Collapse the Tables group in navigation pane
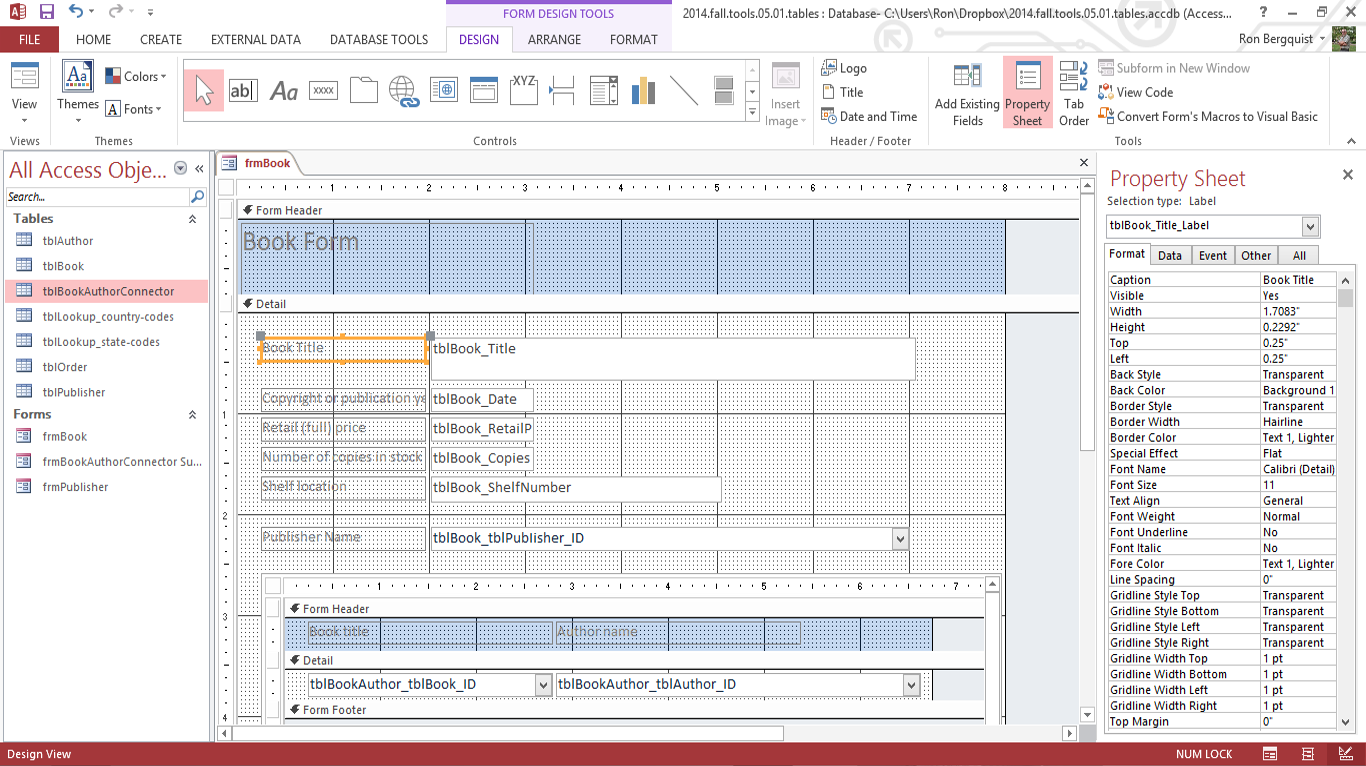Screen dimensions: 1366x766 click(x=193, y=219)
